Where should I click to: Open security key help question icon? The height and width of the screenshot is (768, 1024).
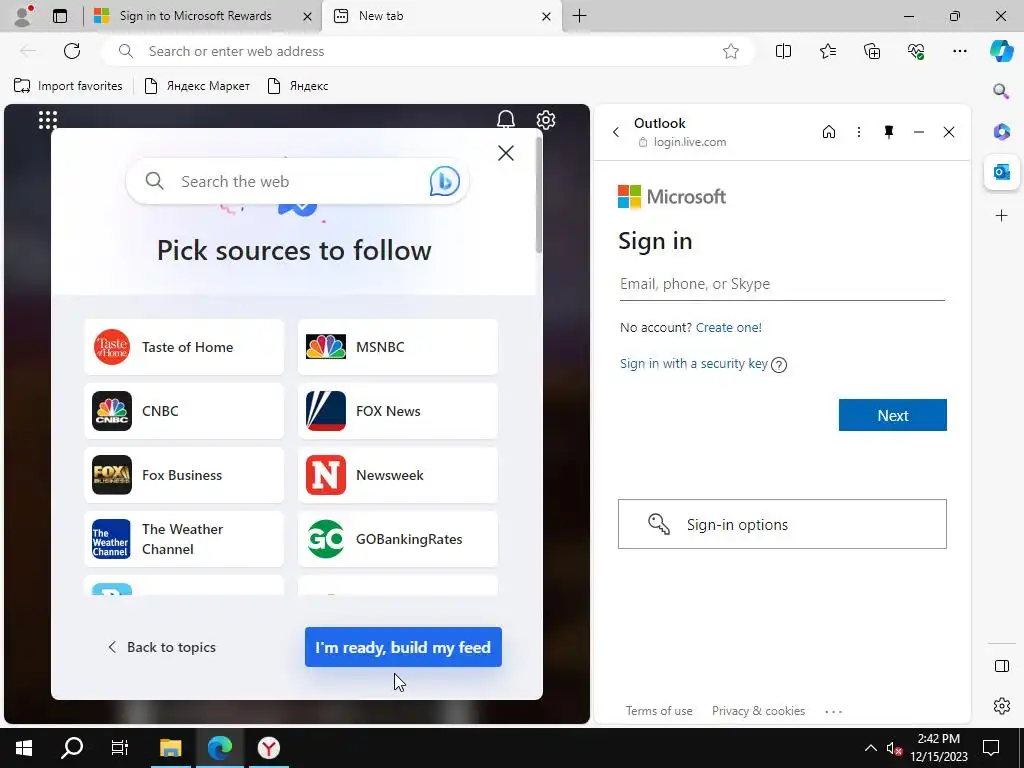pyautogui.click(x=778, y=365)
